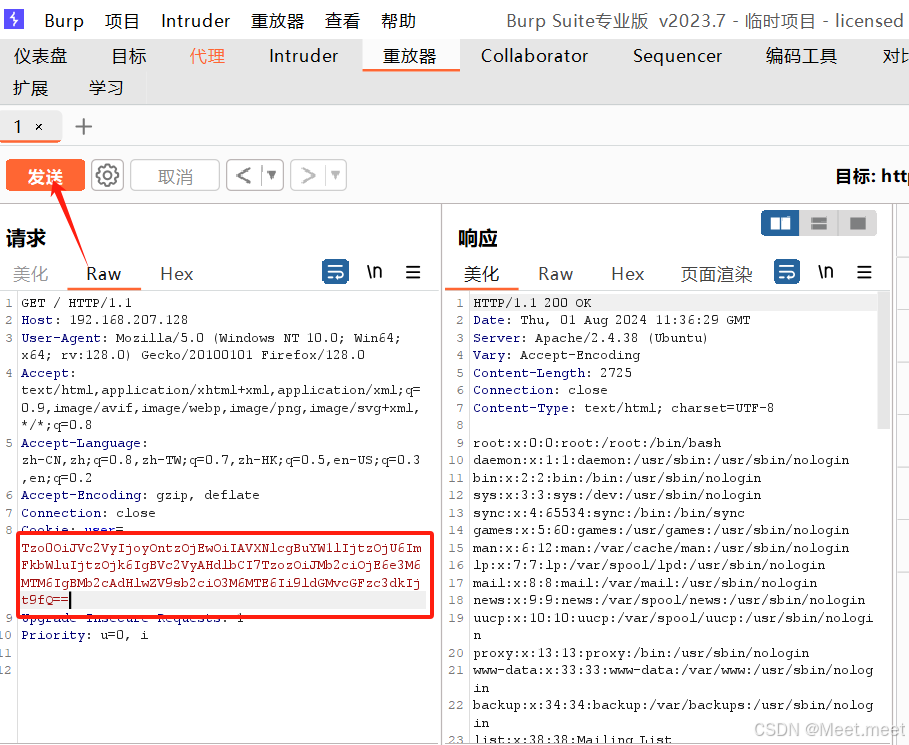
Task: Click the Host header line in request
Action: click(x=104, y=319)
